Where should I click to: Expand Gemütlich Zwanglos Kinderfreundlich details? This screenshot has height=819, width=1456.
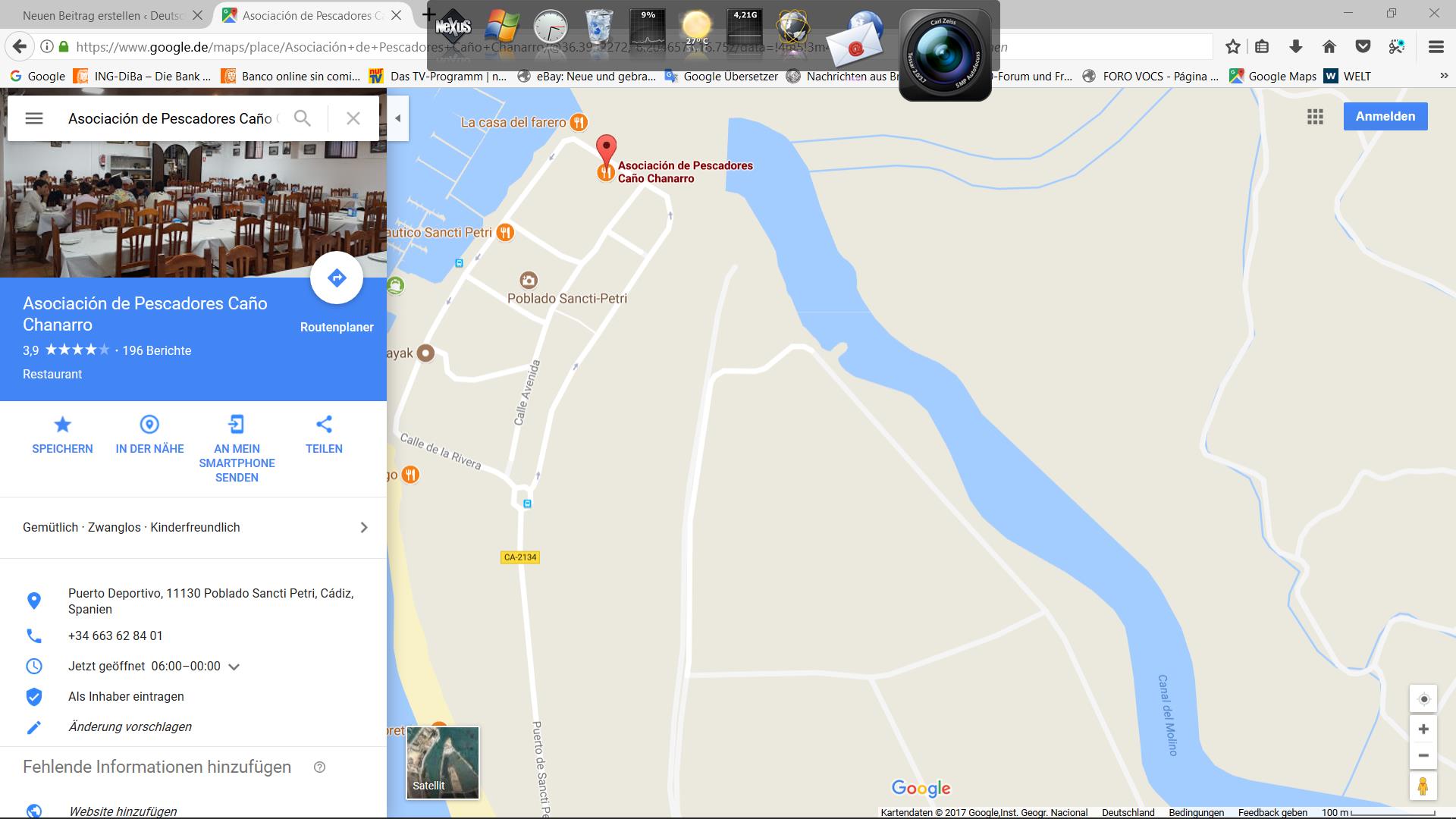[x=363, y=528]
